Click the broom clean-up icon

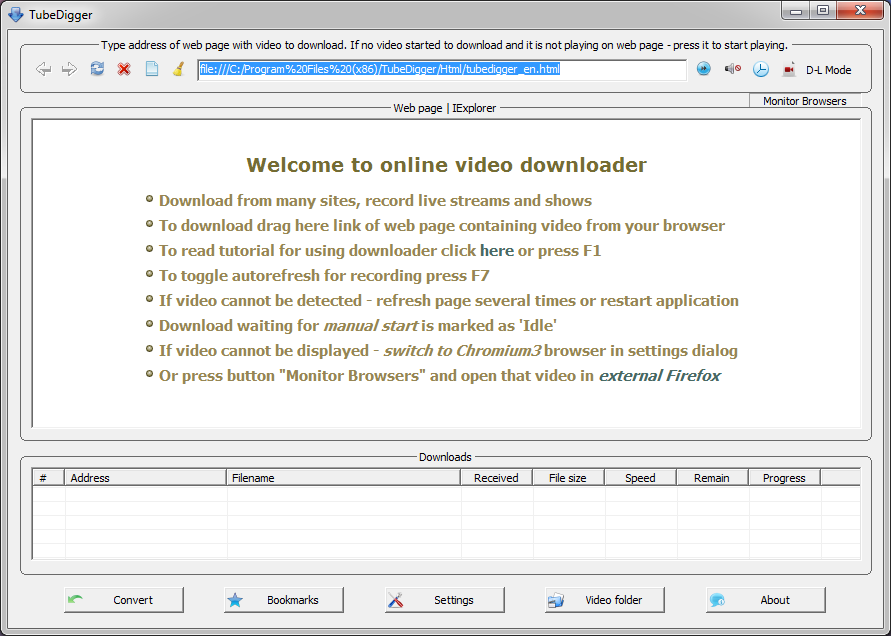pyautogui.click(x=178, y=69)
